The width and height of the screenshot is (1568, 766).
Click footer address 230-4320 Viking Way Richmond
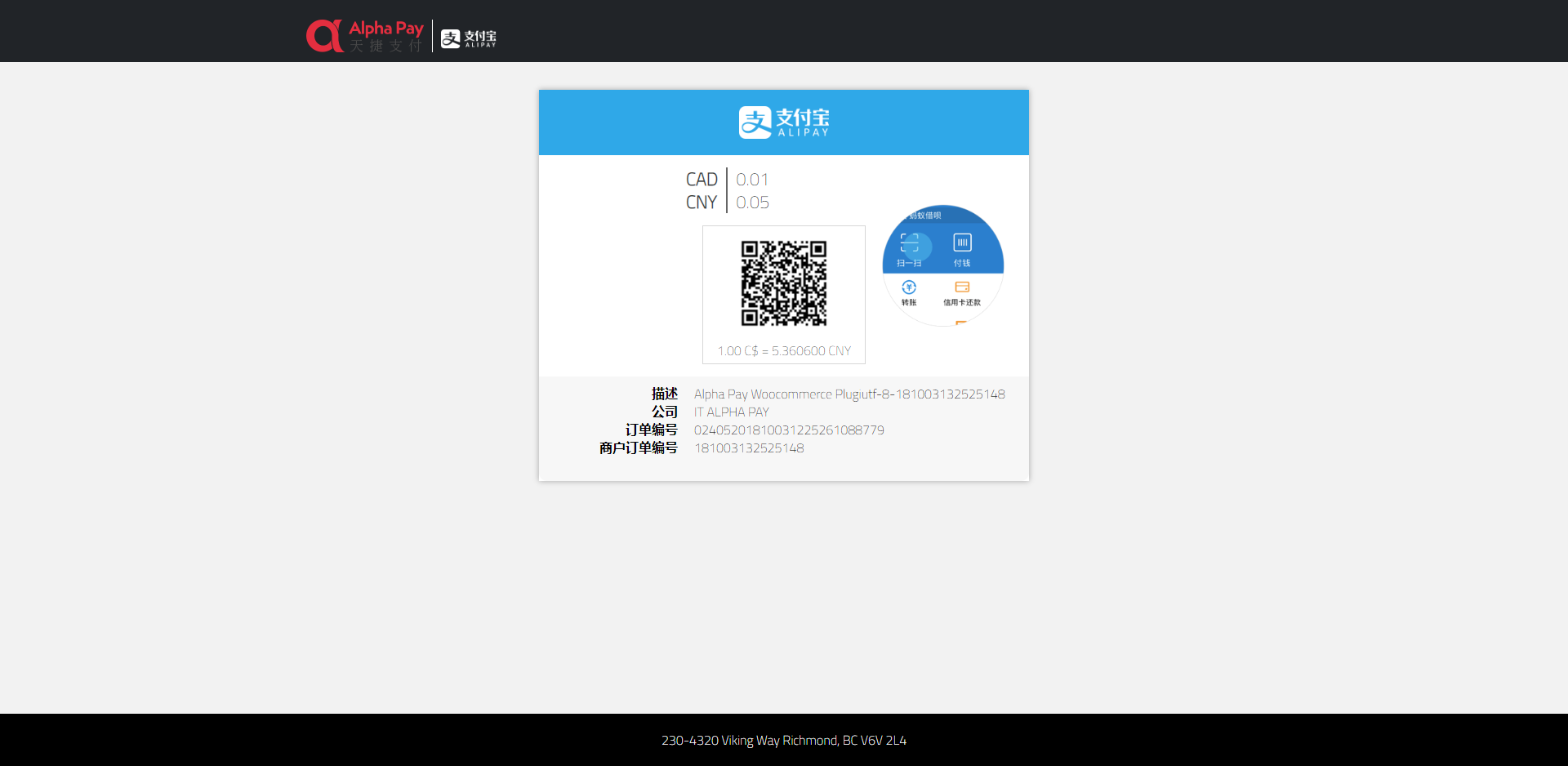[784, 741]
